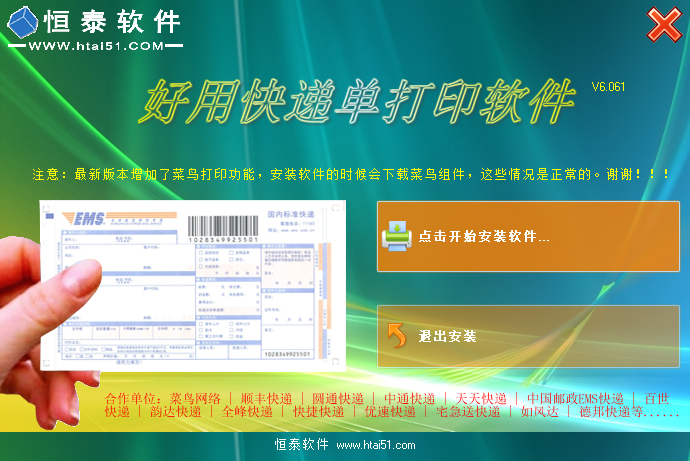Click 快捷快递 in the partner list
The image size is (690, 461).
point(319,412)
